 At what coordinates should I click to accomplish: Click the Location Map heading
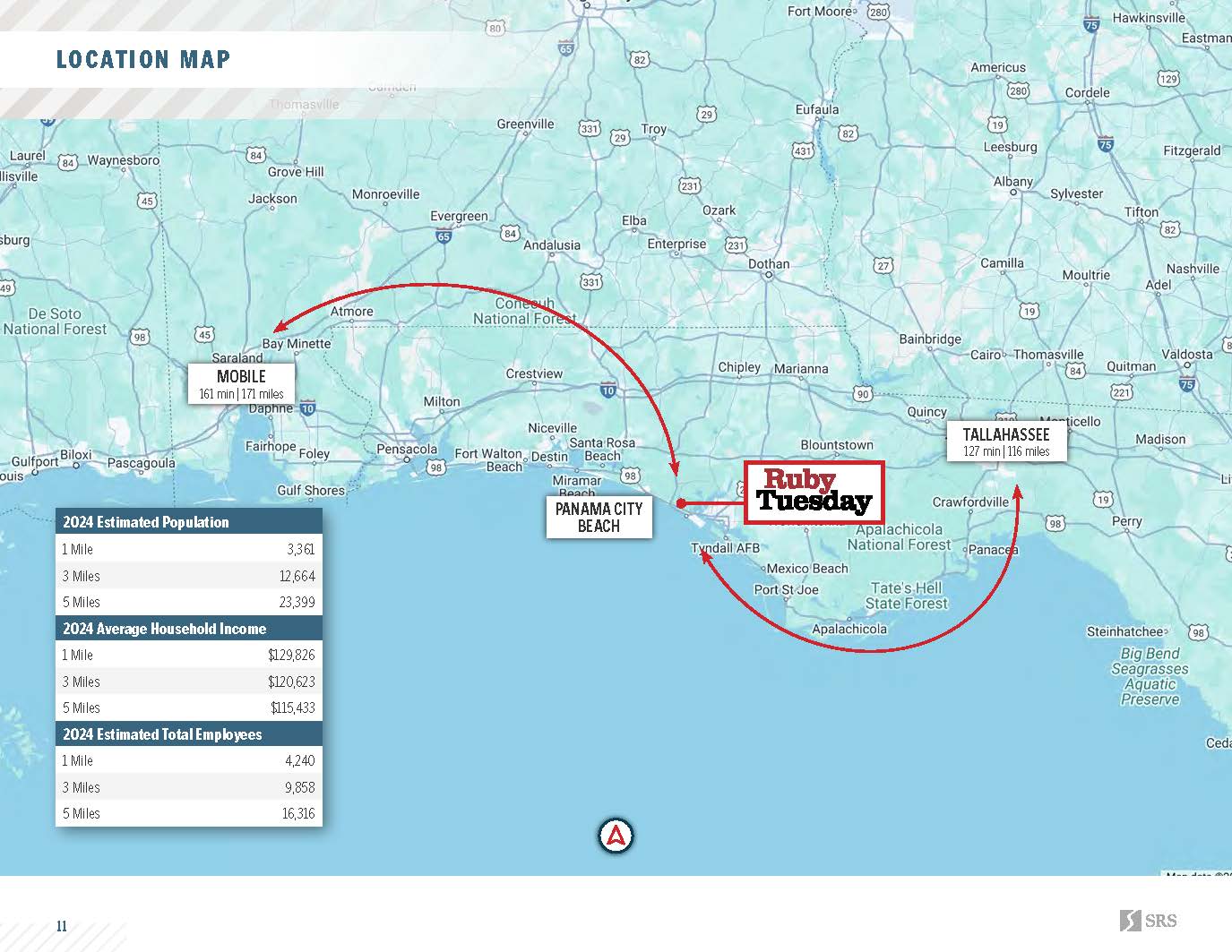click(143, 59)
